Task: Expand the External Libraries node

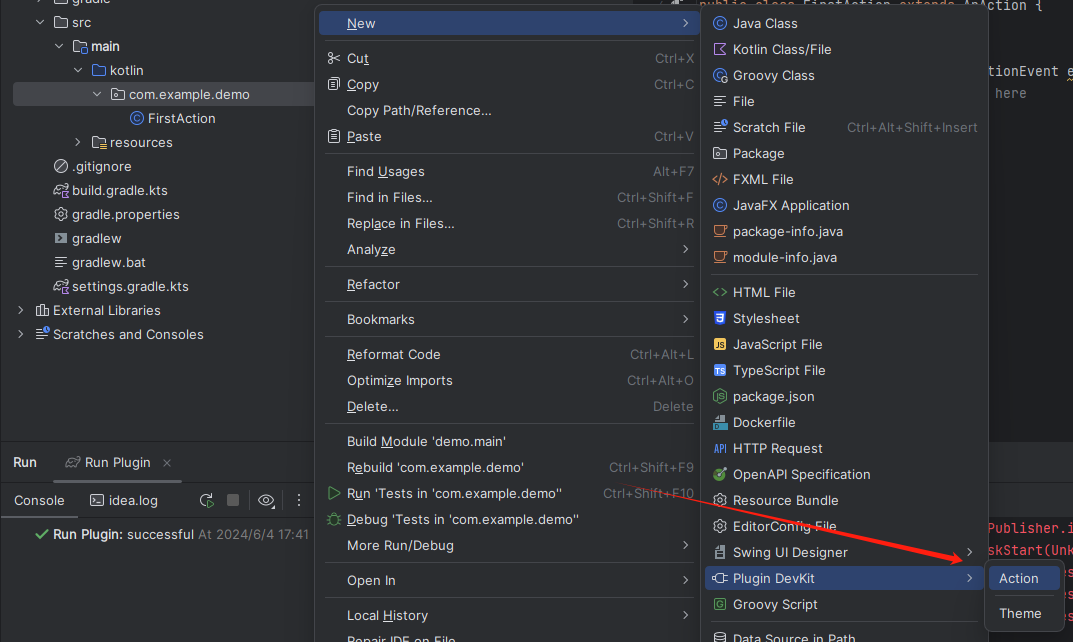Action: tap(21, 310)
